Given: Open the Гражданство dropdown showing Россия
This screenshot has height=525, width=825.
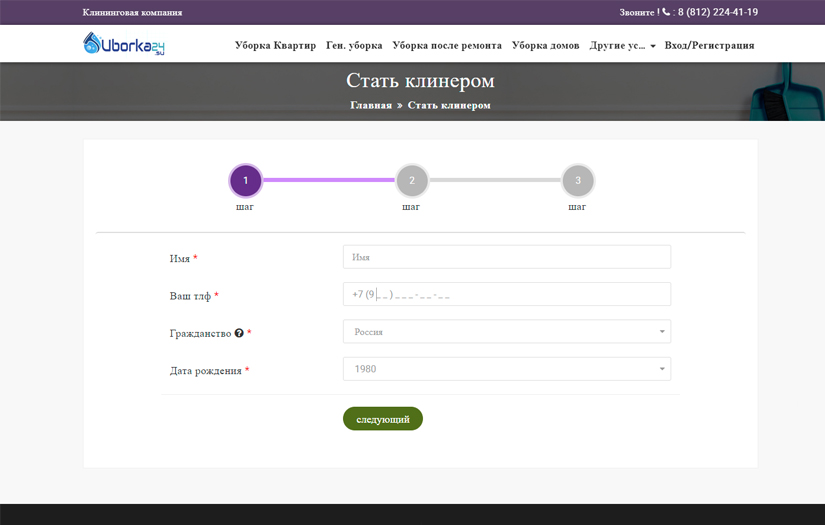Looking at the screenshot, I should pyautogui.click(x=506, y=332).
